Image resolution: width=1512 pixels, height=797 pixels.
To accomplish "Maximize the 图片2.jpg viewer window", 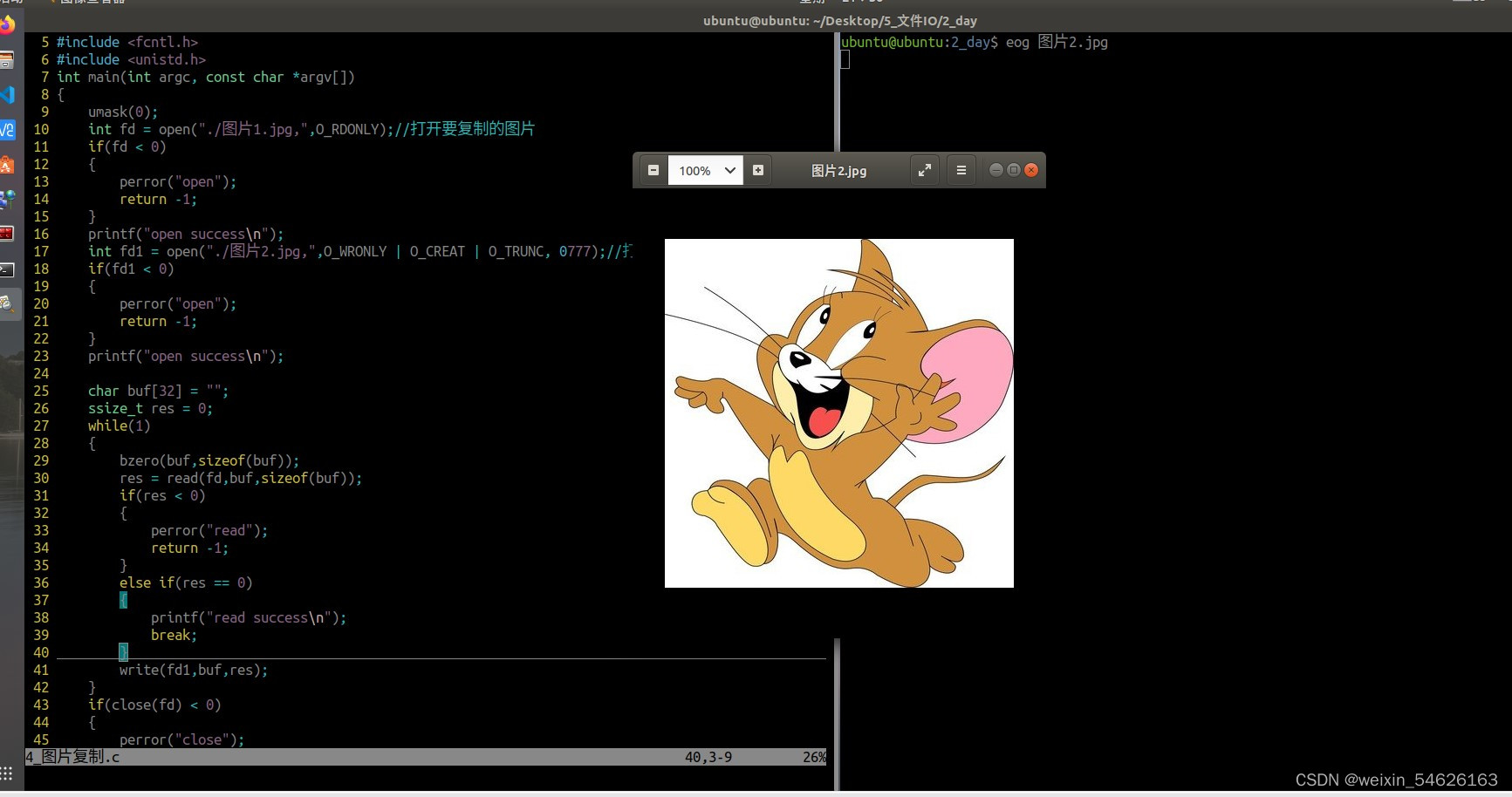I will click(1013, 170).
